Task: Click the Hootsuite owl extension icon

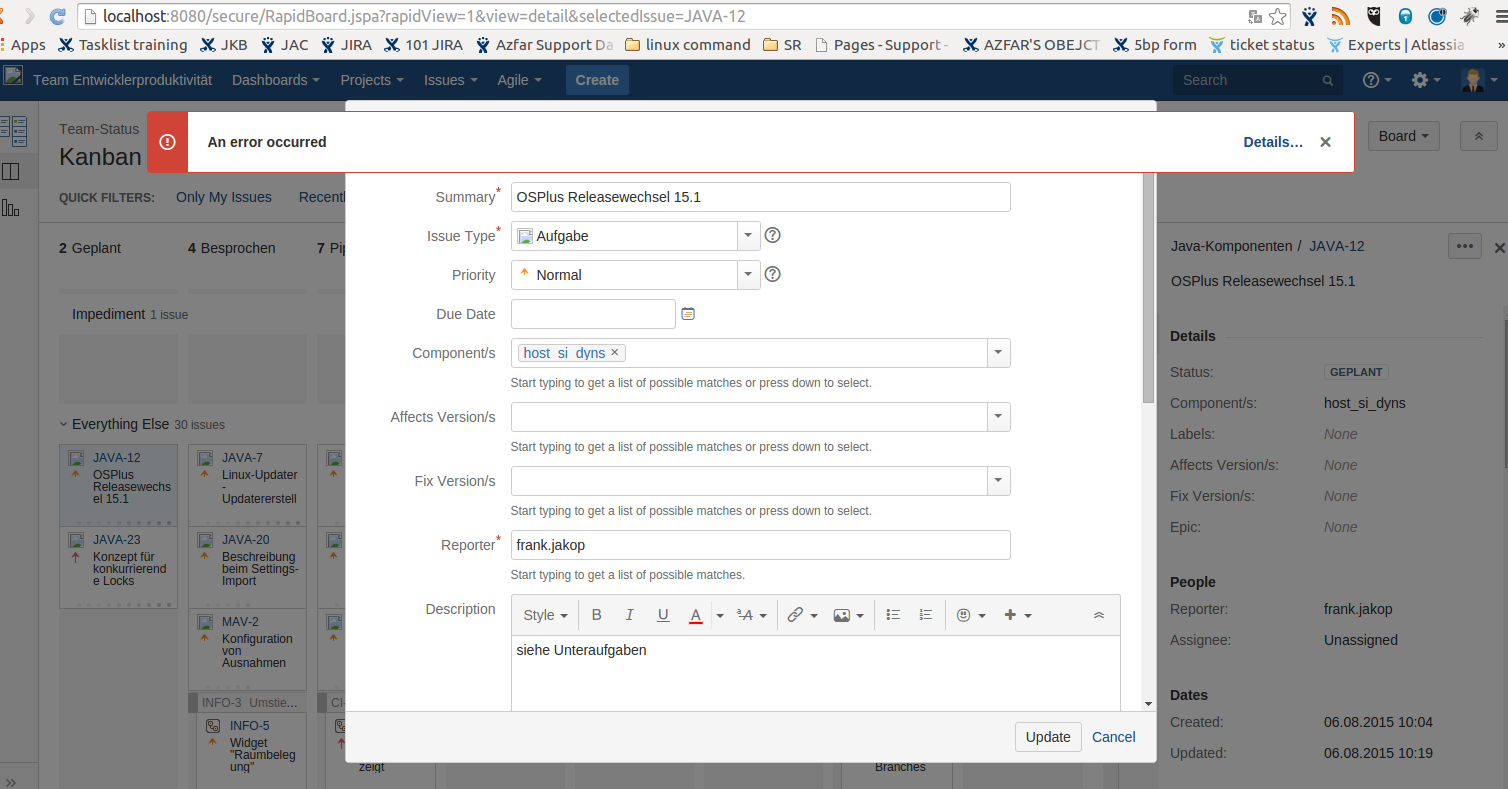Action: (x=1374, y=17)
